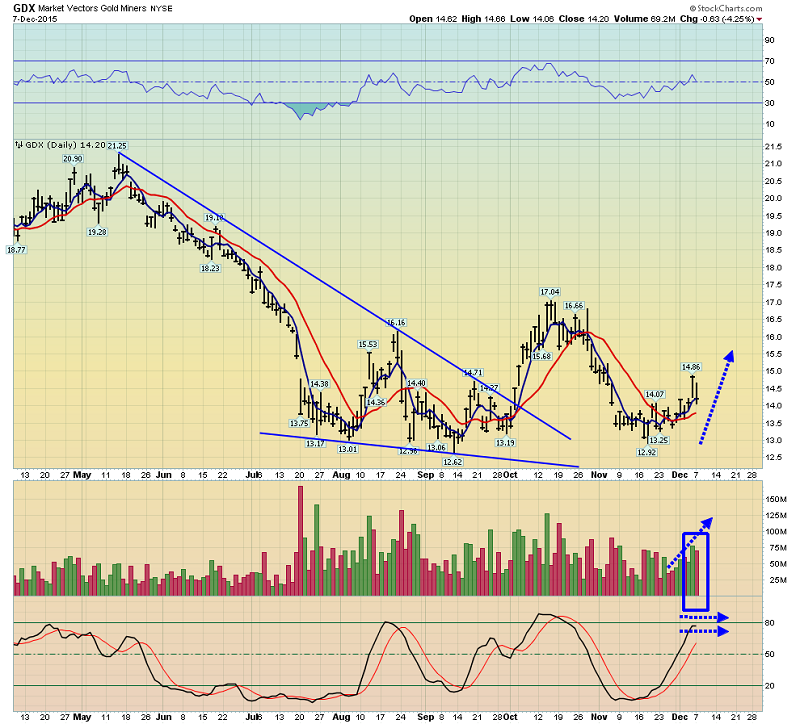Screen dimensions: 800x724
Task: Click the 70 level on the RSI axis
Action: (769, 61)
